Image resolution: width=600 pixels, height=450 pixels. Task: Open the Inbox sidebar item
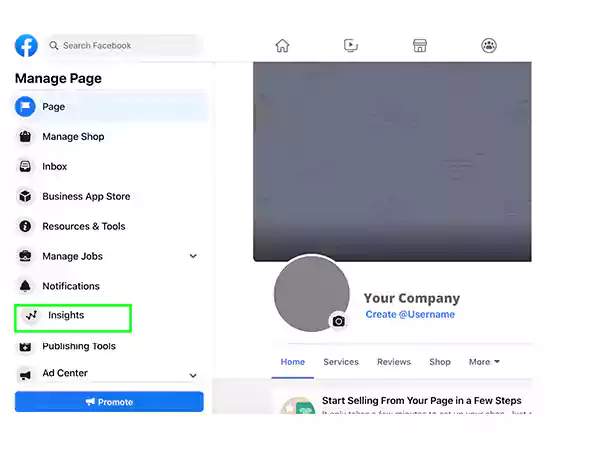54,166
